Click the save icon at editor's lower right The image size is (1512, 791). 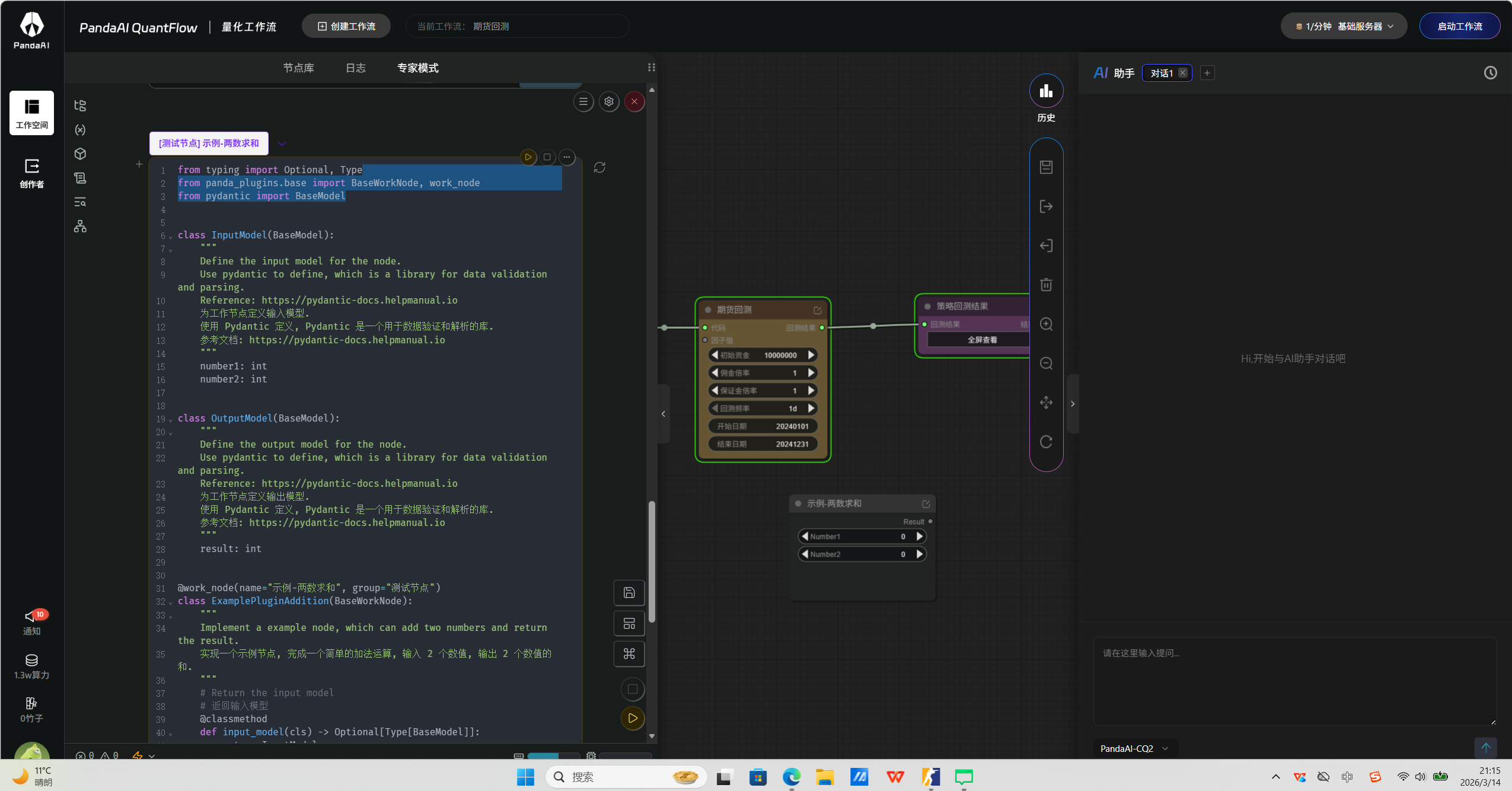(x=629, y=592)
